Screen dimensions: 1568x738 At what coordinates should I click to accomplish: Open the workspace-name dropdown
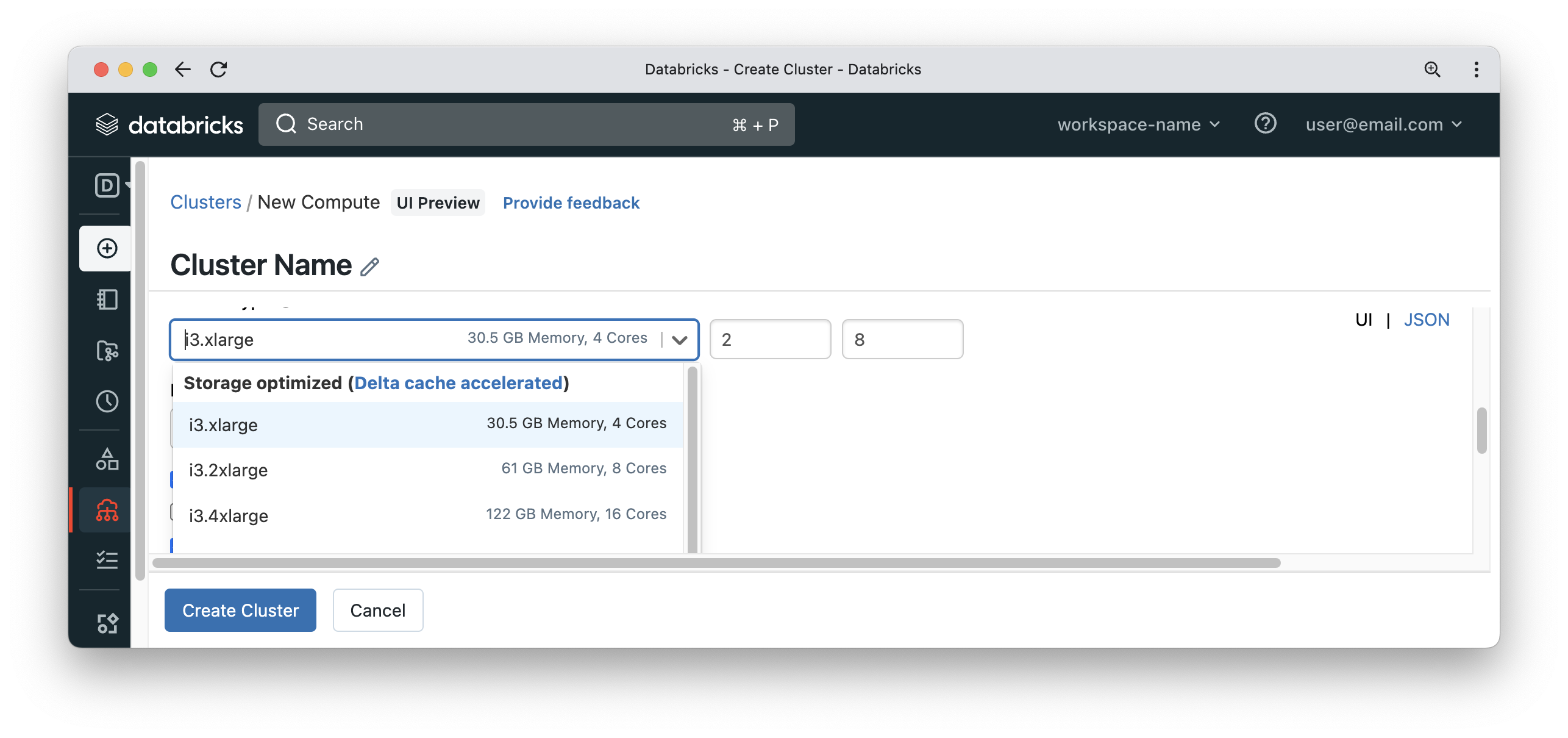click(x=1138, y=124)
